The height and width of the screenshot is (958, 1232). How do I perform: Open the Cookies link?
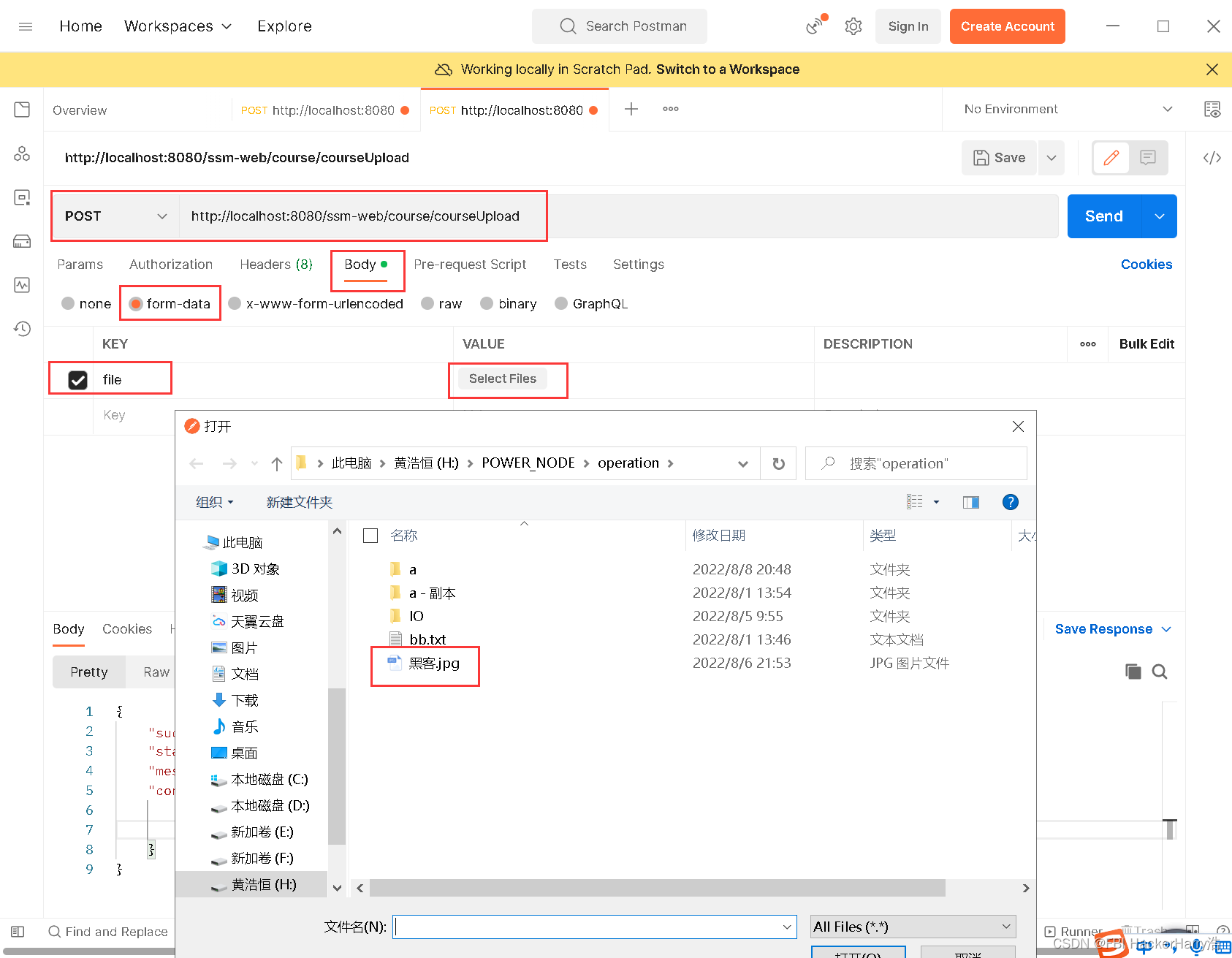click(x=1147, y=265)
